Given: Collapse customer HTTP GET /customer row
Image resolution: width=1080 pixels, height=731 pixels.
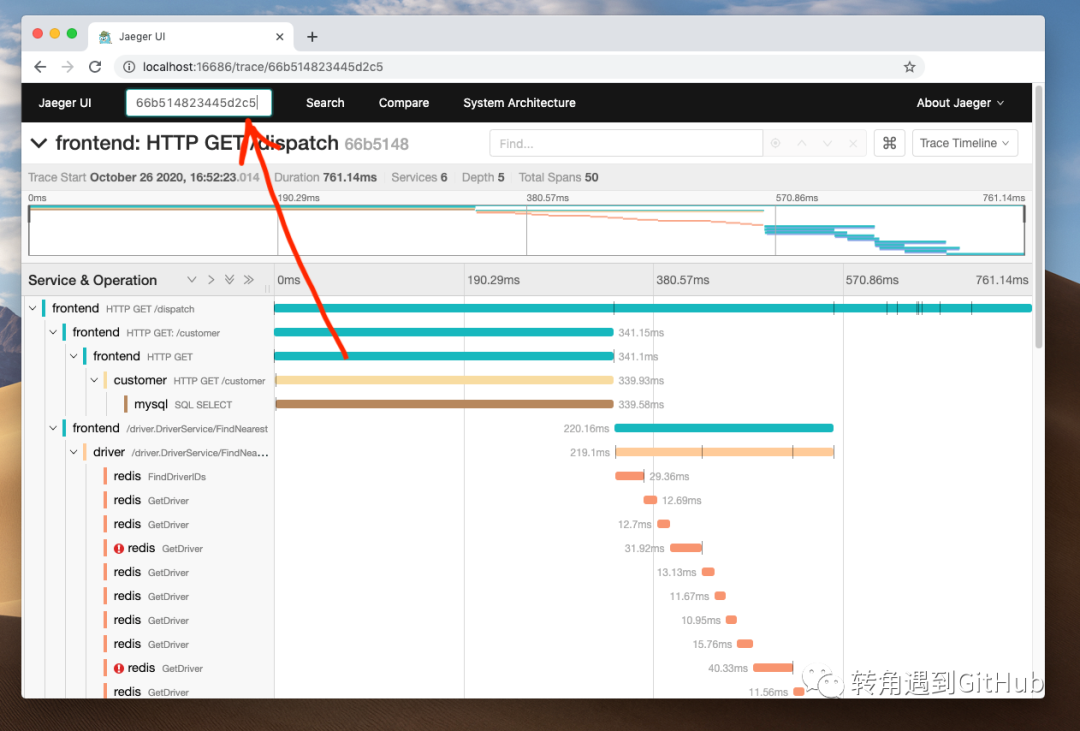Looking at the screenshot, I should pos(94,380).
